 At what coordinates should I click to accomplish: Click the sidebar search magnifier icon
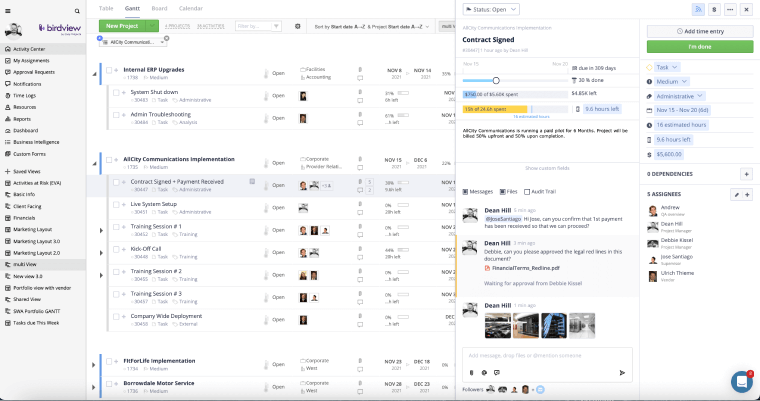77,11
